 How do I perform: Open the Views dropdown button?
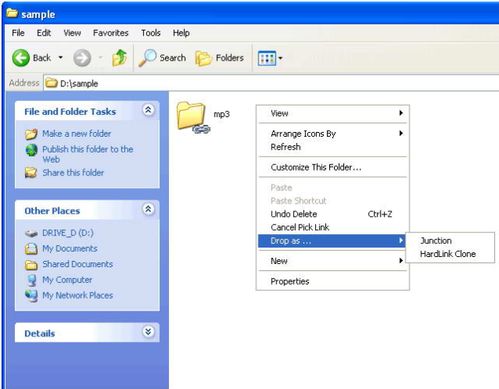270,58
